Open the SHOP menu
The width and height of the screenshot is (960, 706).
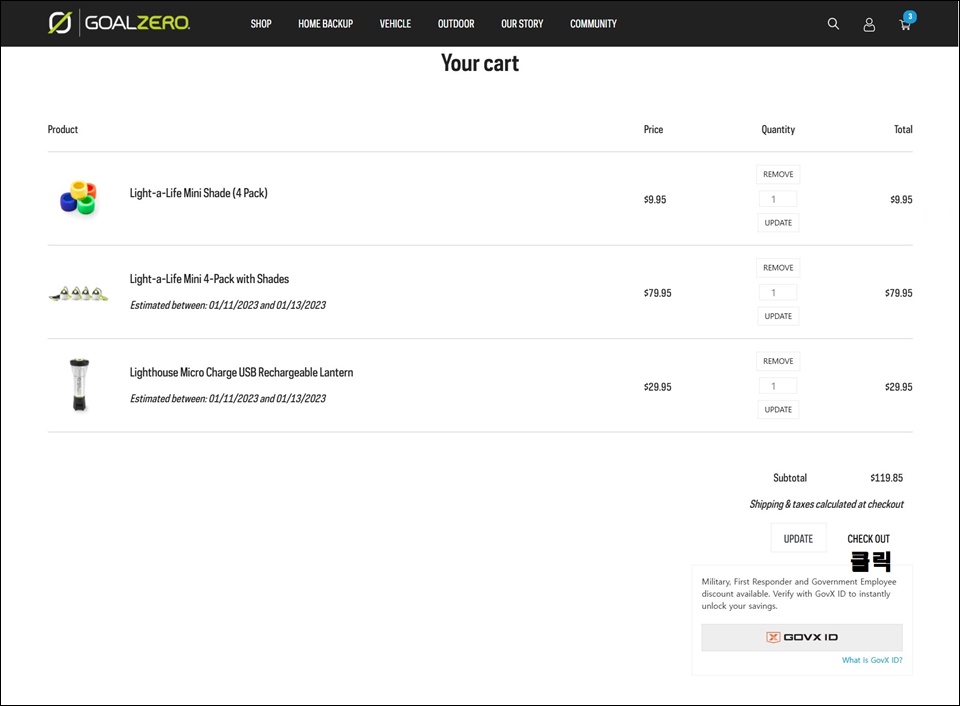261,24
